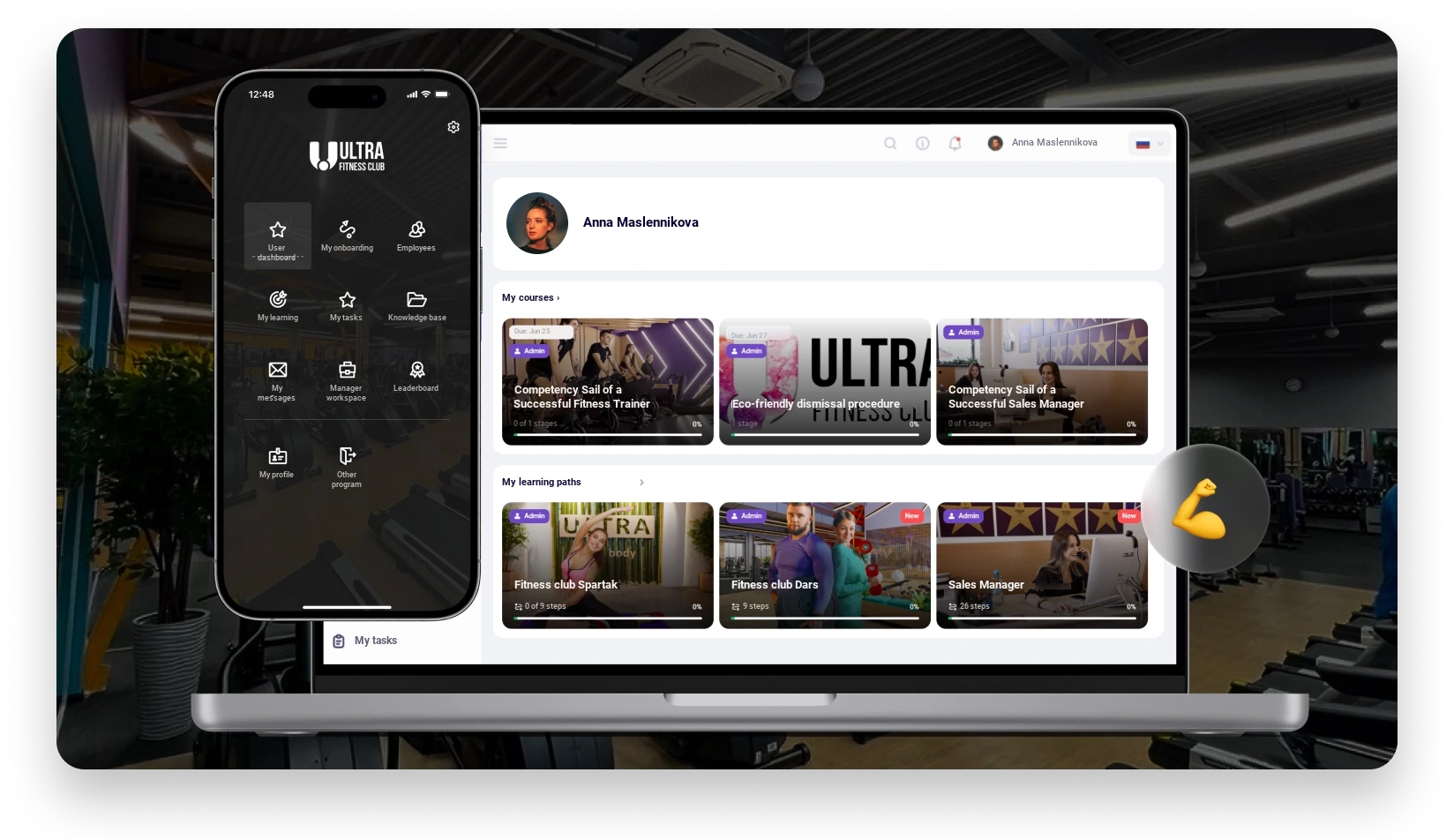
Task: Open Competency Sail of a Successful Sales Manager course
Action: tap(1042, 382)
